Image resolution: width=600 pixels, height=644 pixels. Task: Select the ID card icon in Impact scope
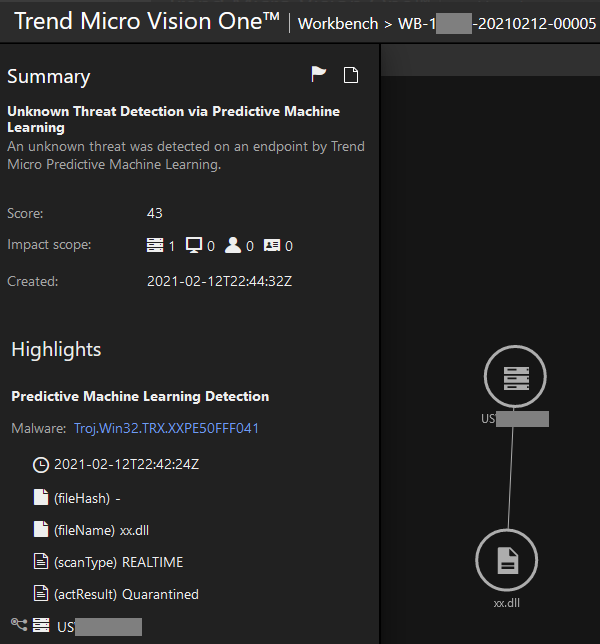pyautogui.click(x=272, y=245)
